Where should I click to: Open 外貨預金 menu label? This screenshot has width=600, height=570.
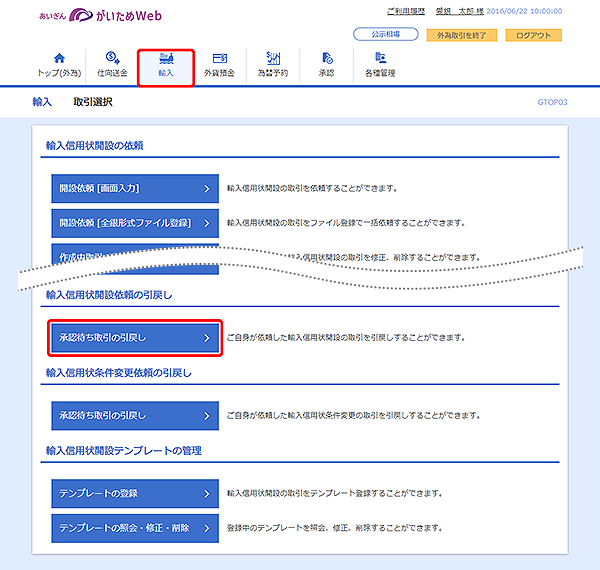click(x=219, y=73)
